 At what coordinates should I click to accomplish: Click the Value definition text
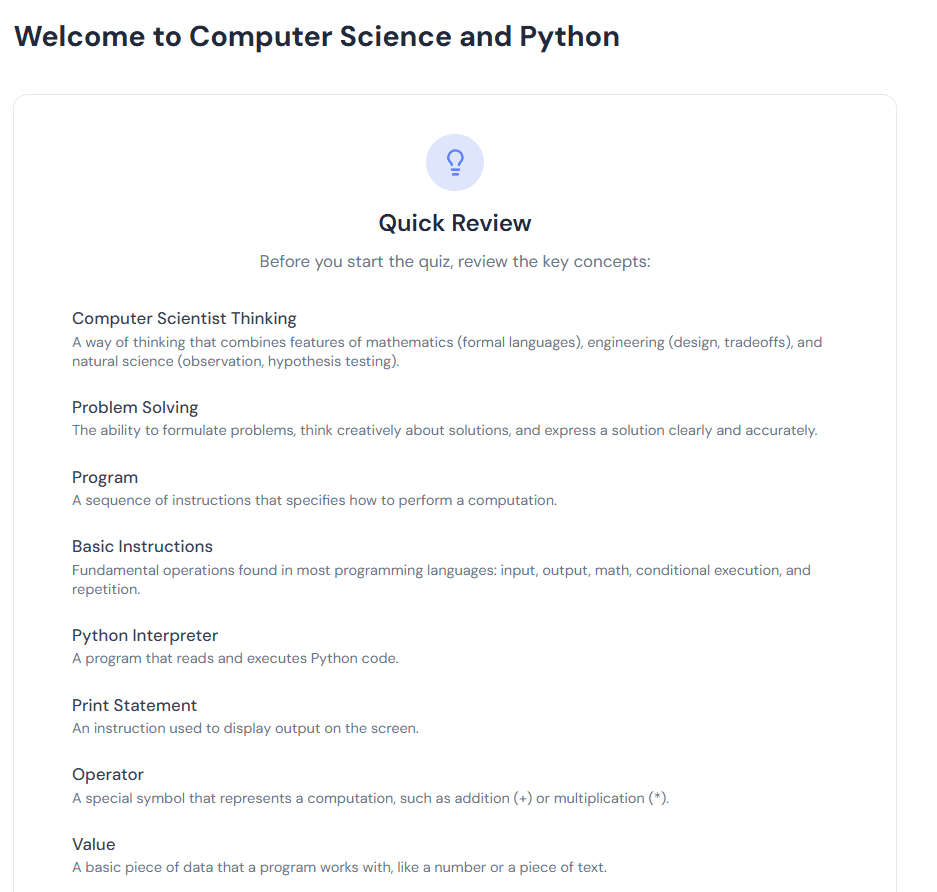(339, 868)
